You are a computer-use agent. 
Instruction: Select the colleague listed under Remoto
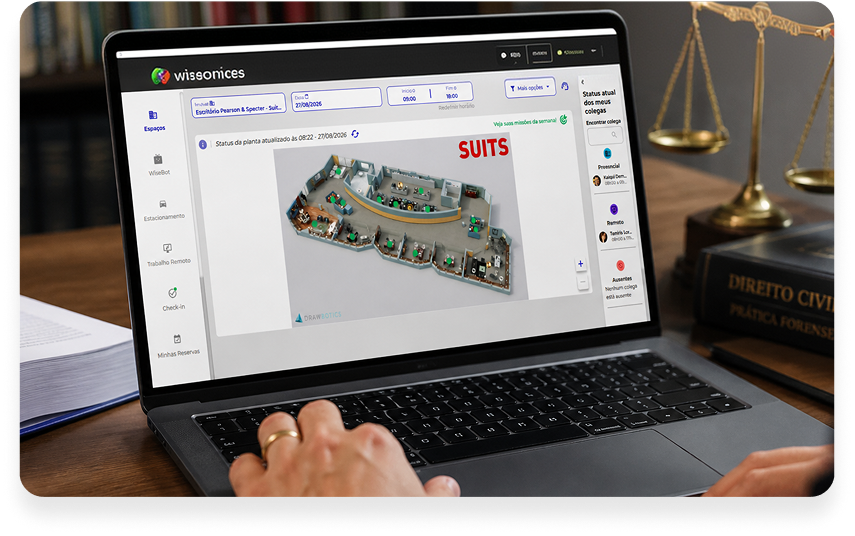click(x=617, y=236)
